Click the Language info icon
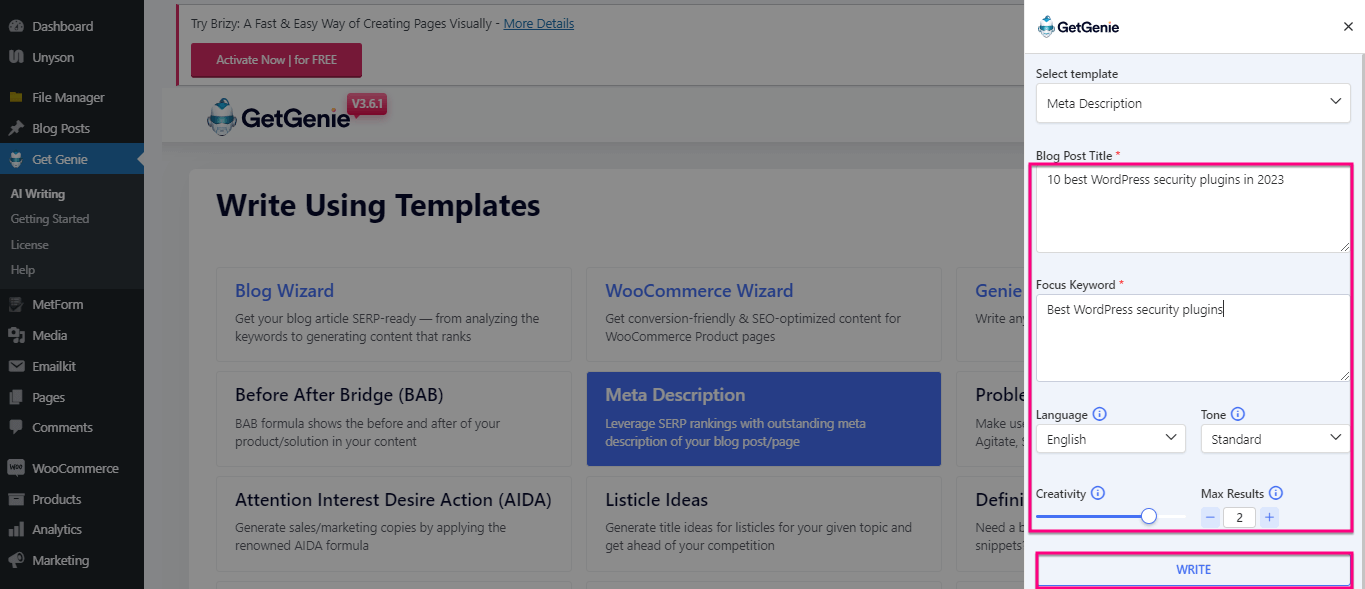The height and width of the screenshot is (589, 1365). (1100, 414)
